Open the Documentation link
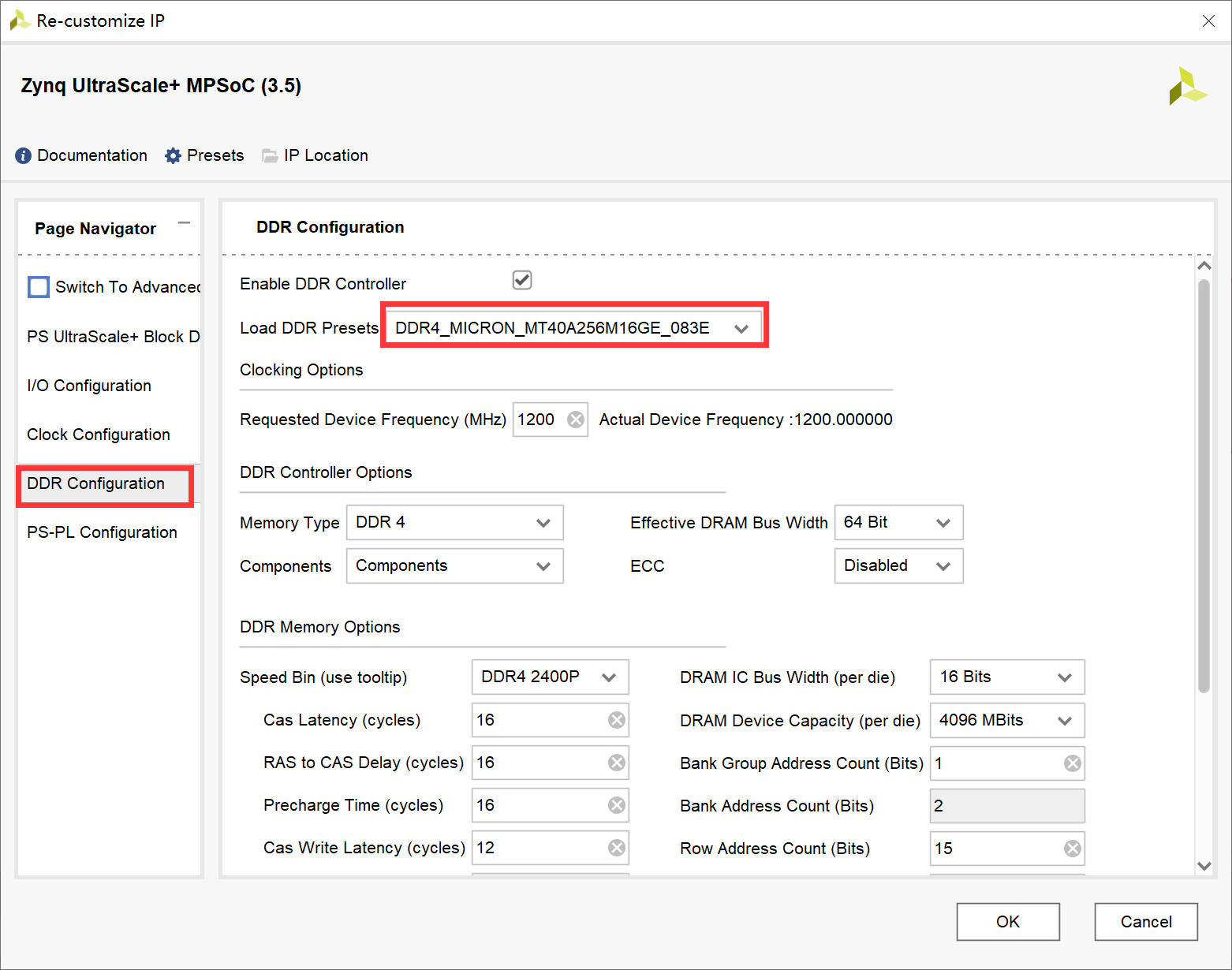Screen dimensions: 1232x970 coord(92,156)
